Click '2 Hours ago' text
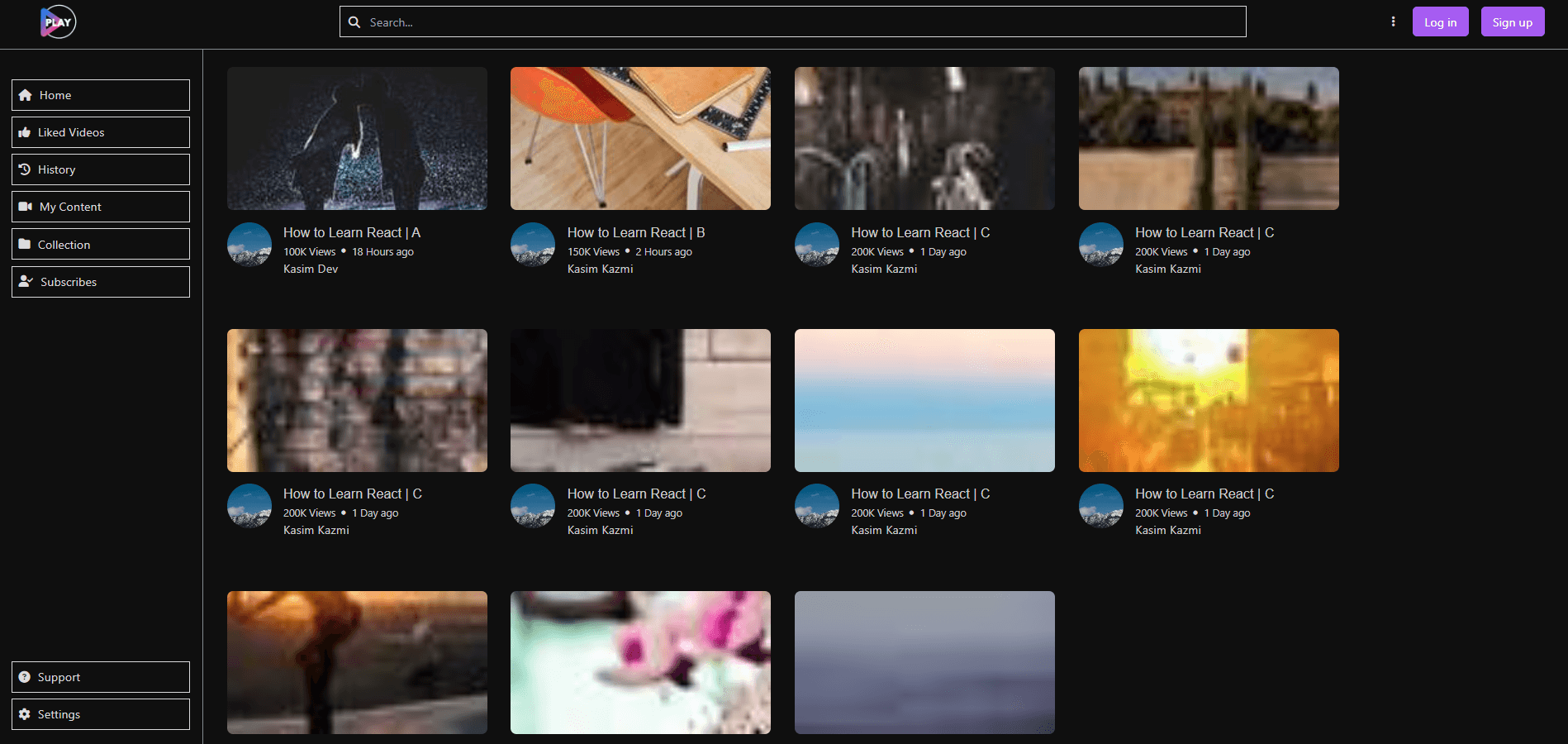Screen dimensions: 1568x744 (663, 252)
